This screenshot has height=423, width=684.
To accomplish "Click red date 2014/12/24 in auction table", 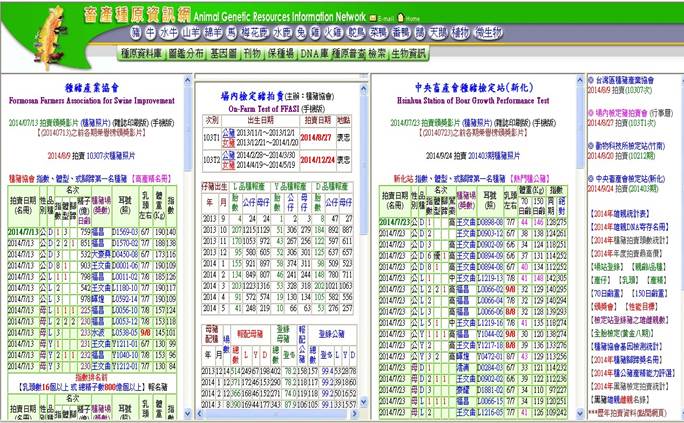I will point(318,160).
